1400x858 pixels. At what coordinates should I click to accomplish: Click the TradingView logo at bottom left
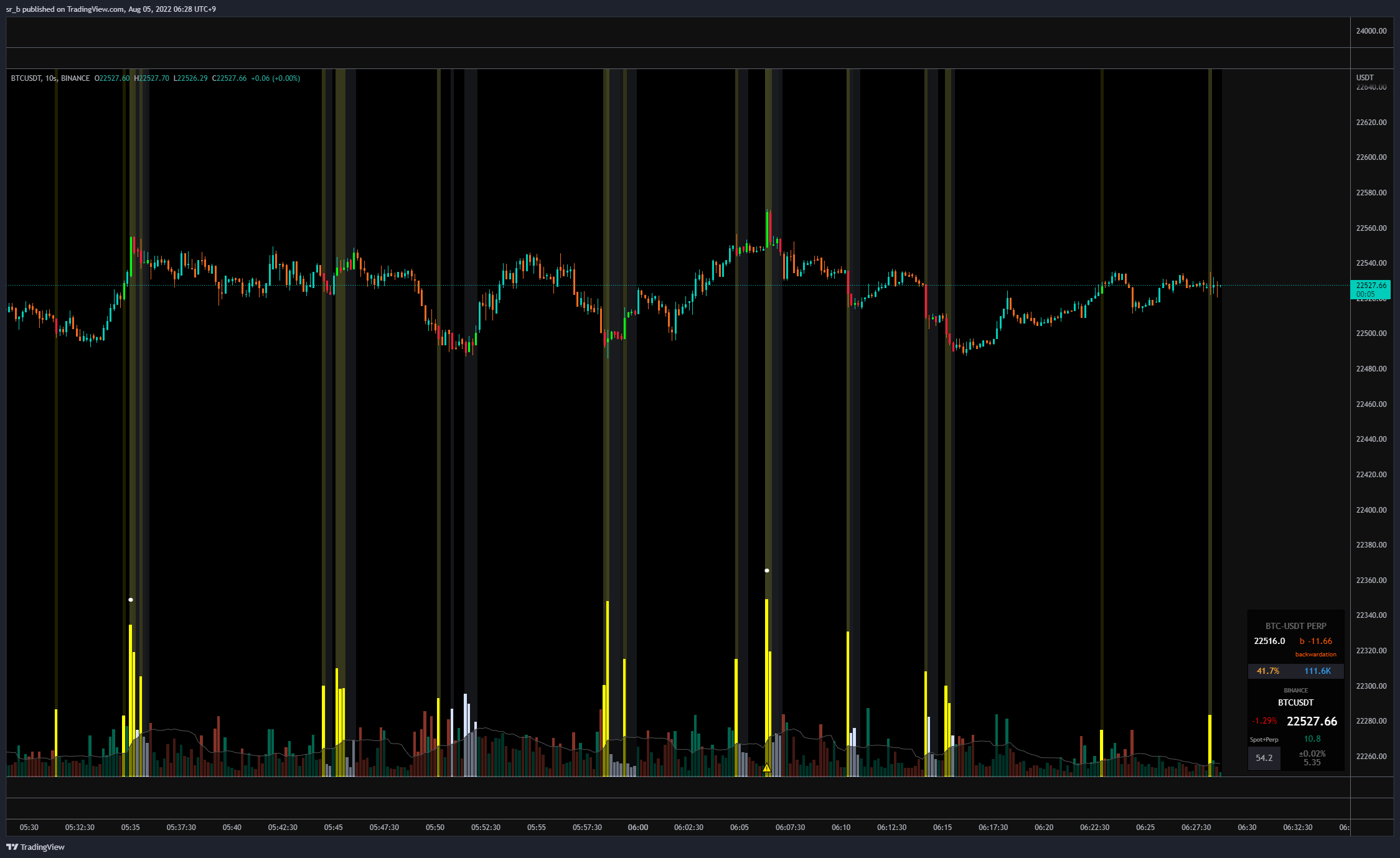tap(35, 847)
